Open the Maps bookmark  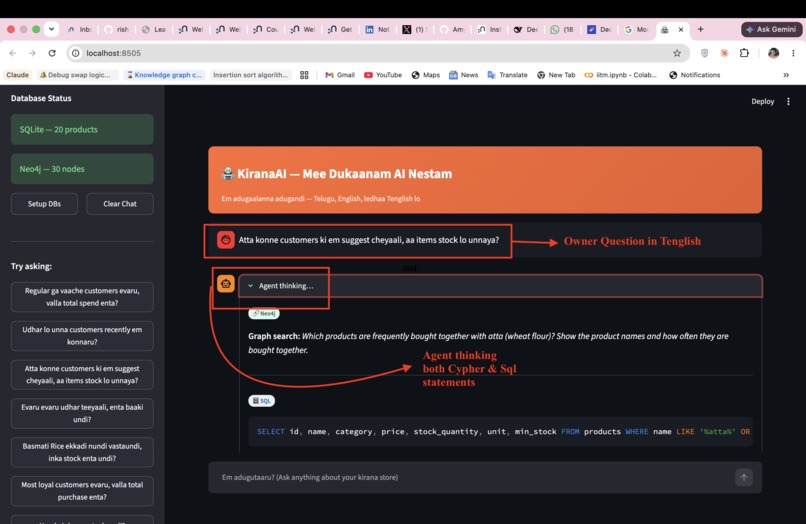point(426,75)
